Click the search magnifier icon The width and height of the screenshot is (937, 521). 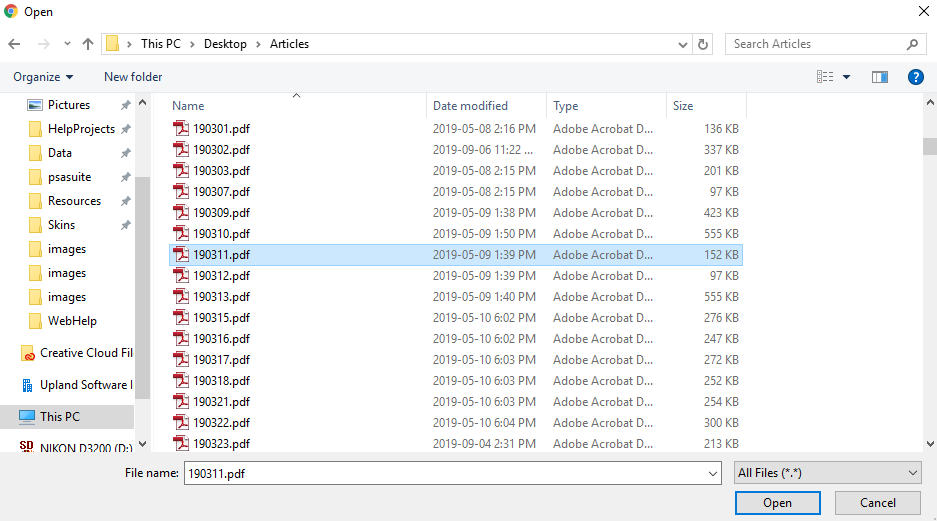(912, 44)
